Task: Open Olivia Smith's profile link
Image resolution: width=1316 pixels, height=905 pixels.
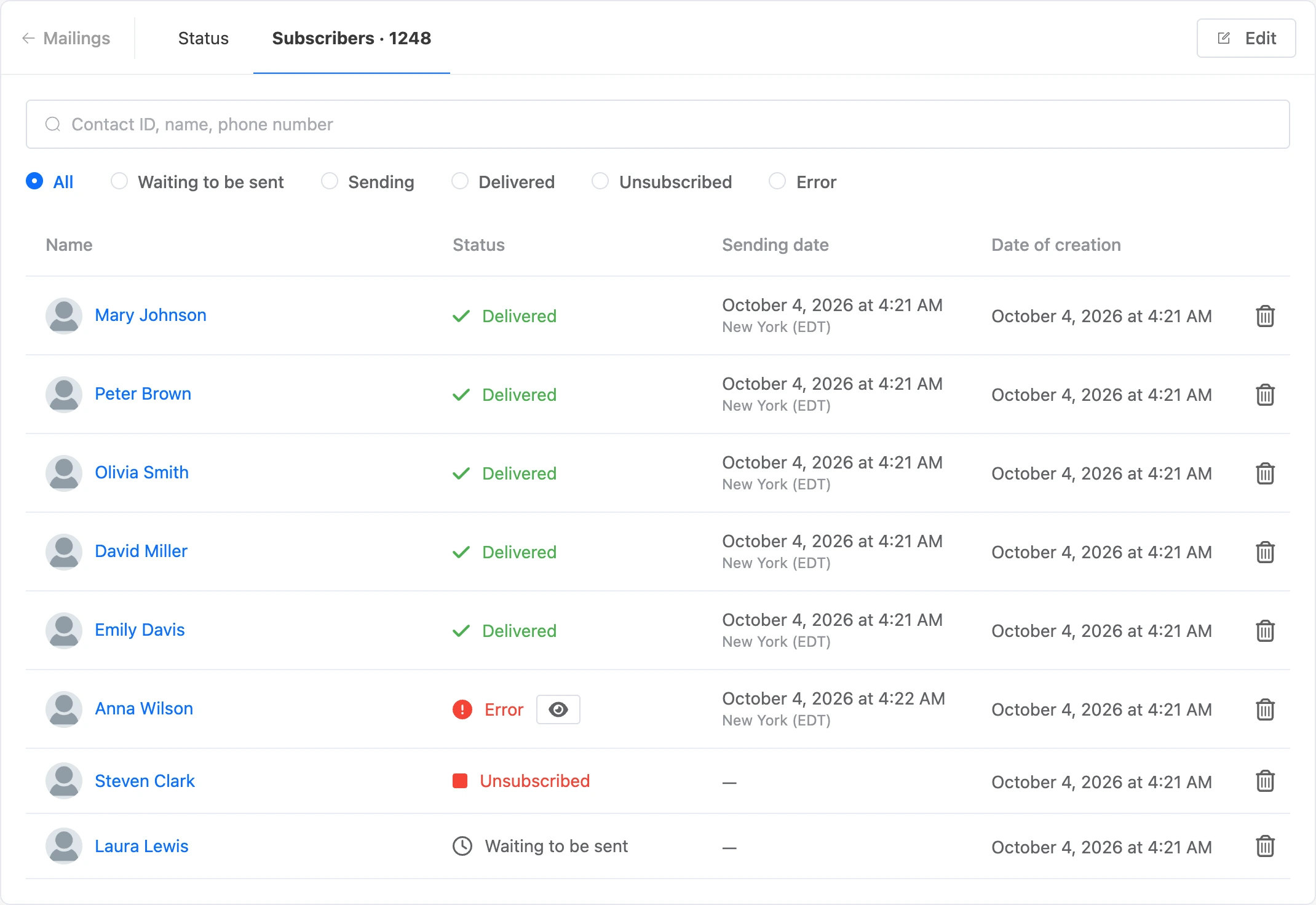Action: click(142, 472)
